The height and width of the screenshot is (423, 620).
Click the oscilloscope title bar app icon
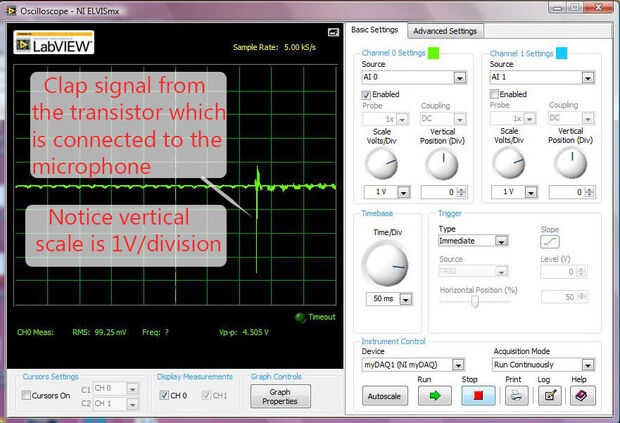point(11,11)
